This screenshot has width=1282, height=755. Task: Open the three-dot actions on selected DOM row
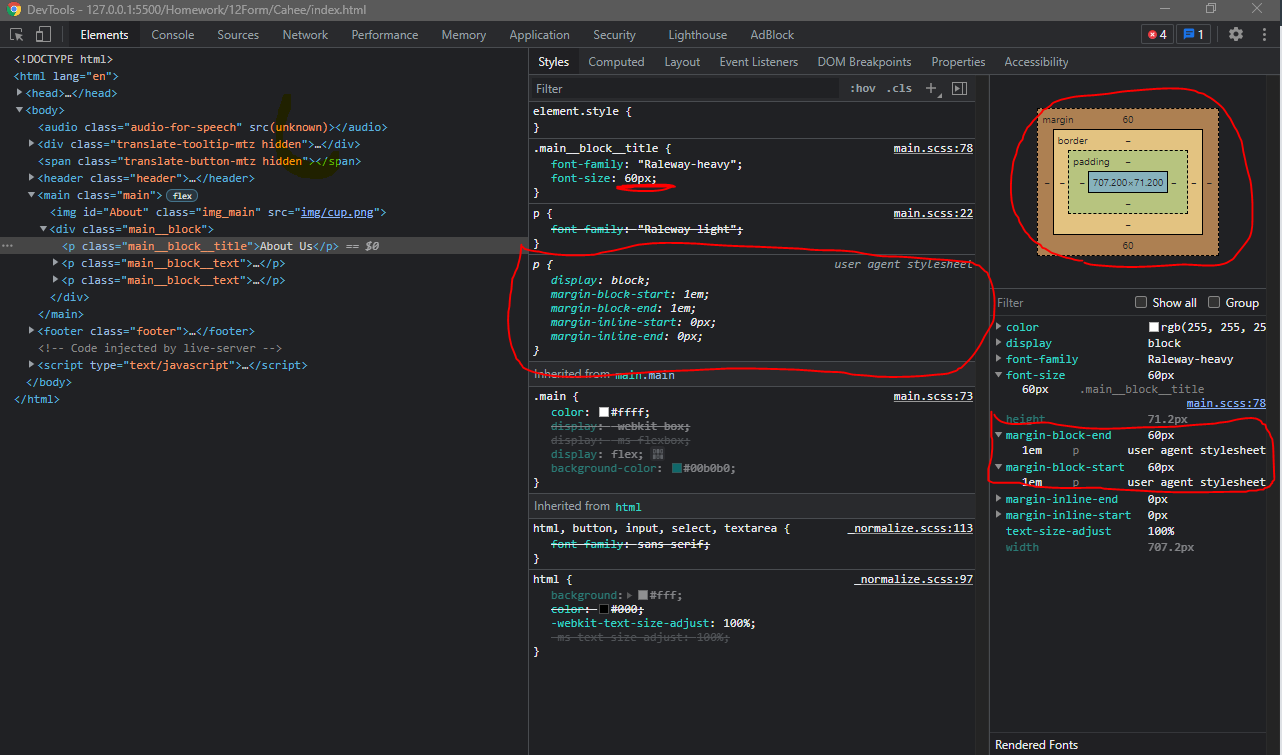click(7, 246)
